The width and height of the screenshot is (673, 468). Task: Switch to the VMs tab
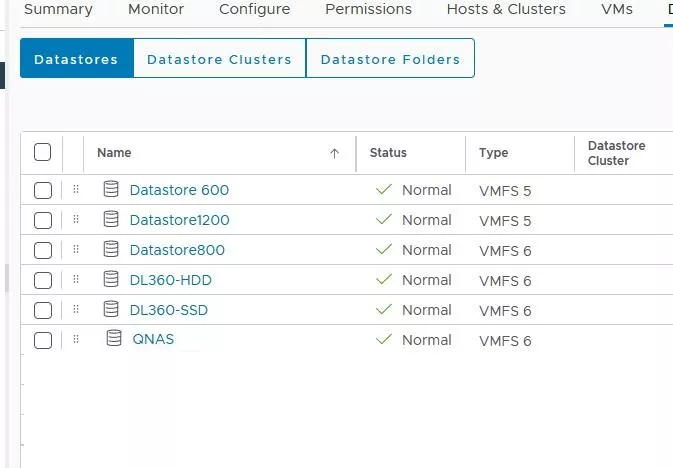click(617, 9)
